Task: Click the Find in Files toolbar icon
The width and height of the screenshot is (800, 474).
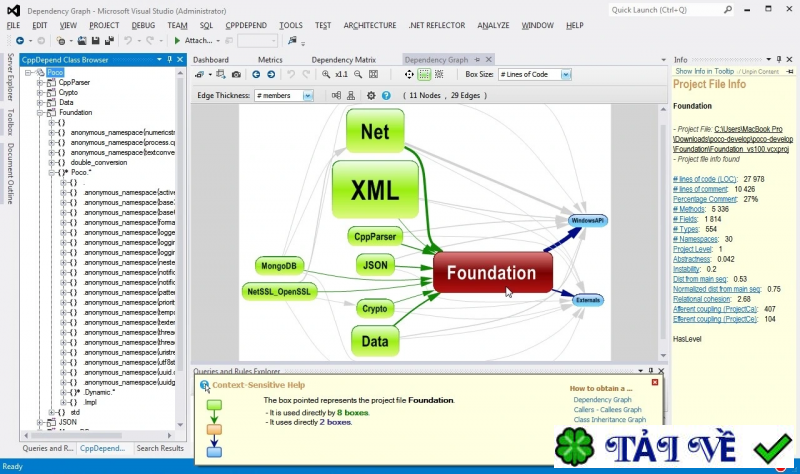Action: (x=292, y=40)
